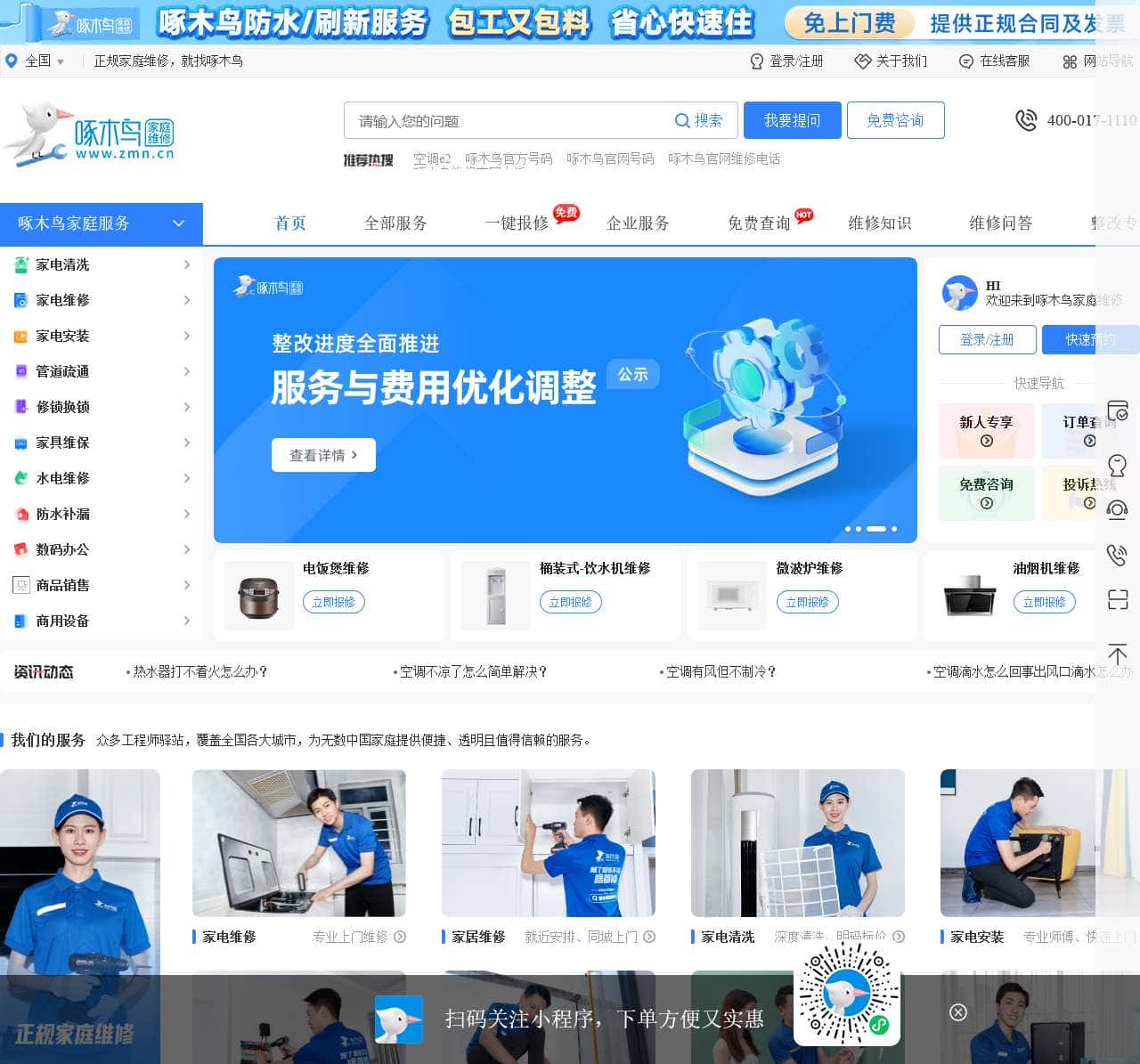Click the back-to-top arrow icon

pyautogui.click(x=1117, y=653)
